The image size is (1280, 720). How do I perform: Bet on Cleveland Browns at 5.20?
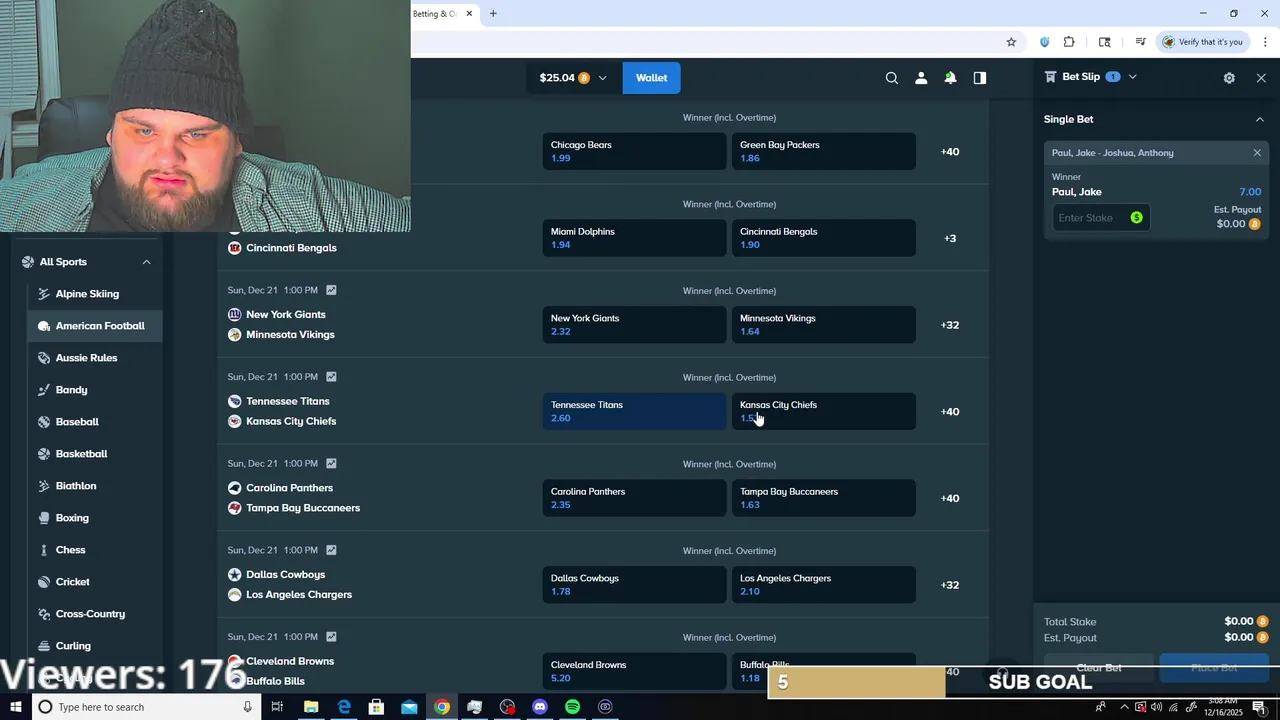click(x=634, y=671)
